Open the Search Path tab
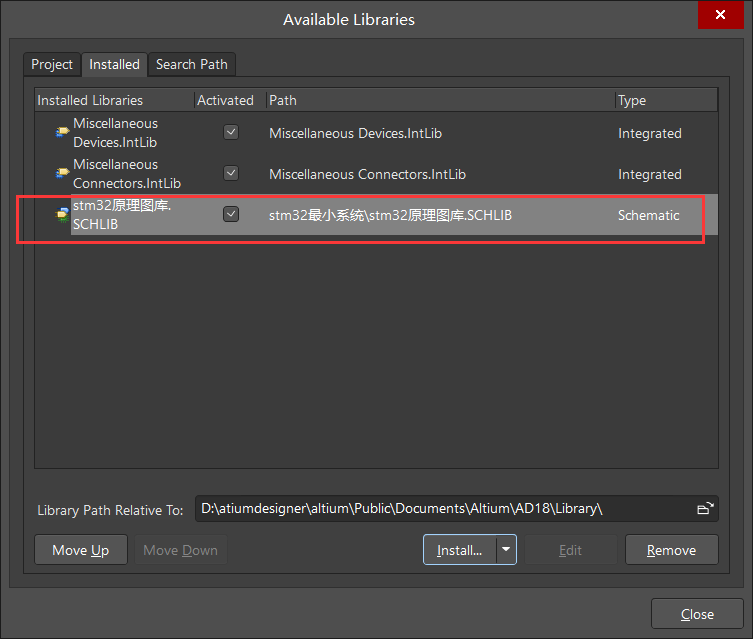 tap(192, 64)
